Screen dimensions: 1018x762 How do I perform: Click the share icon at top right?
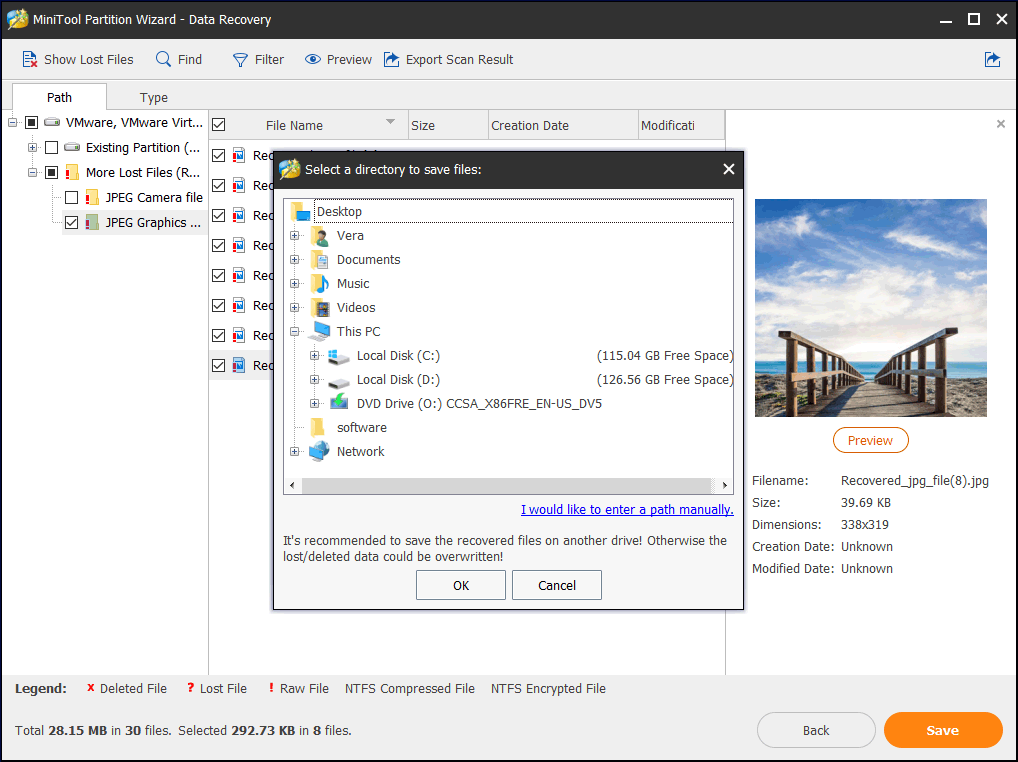pos(992,60)
